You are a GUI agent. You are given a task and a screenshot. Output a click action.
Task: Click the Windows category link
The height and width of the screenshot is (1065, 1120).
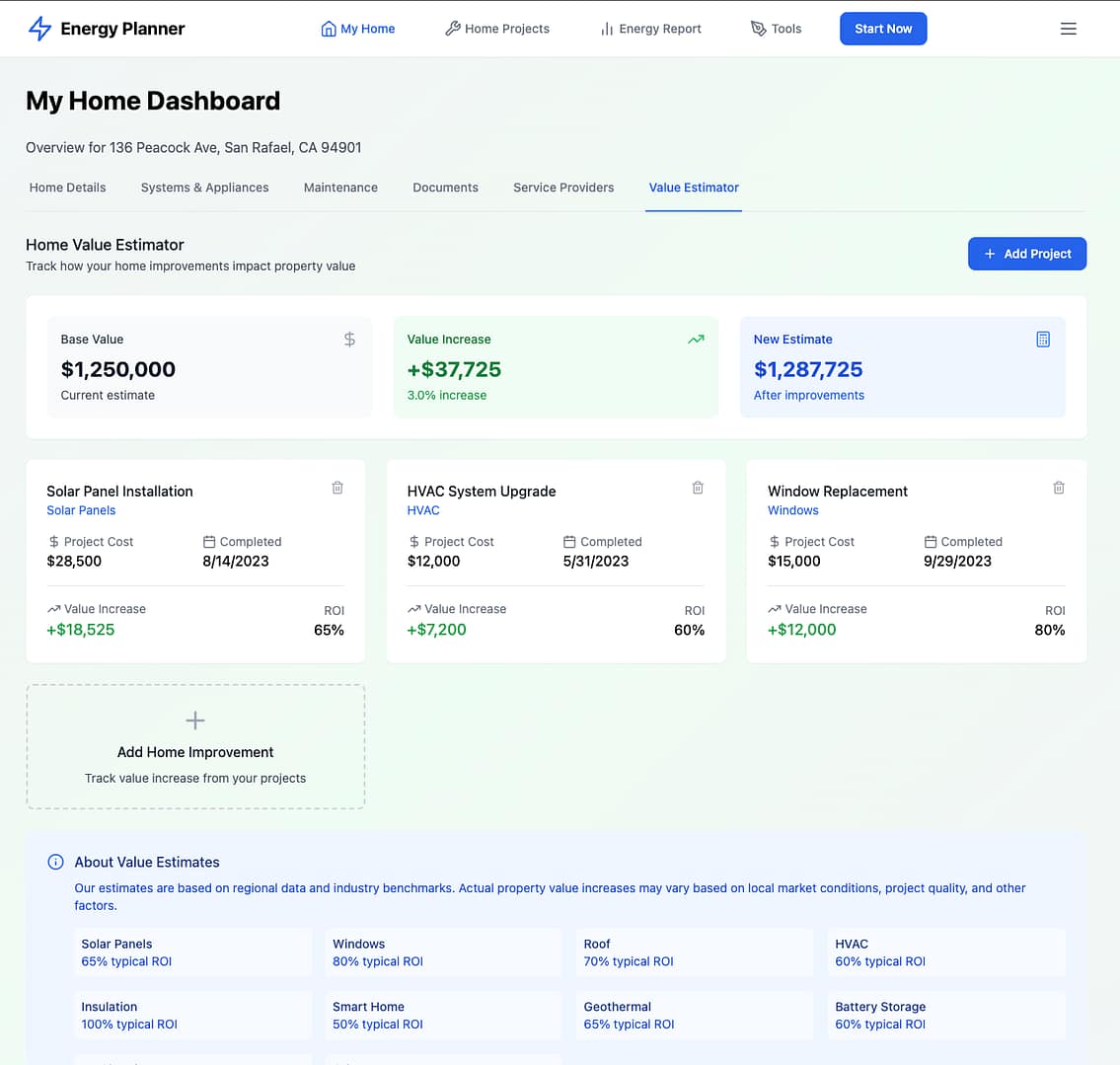792,510
